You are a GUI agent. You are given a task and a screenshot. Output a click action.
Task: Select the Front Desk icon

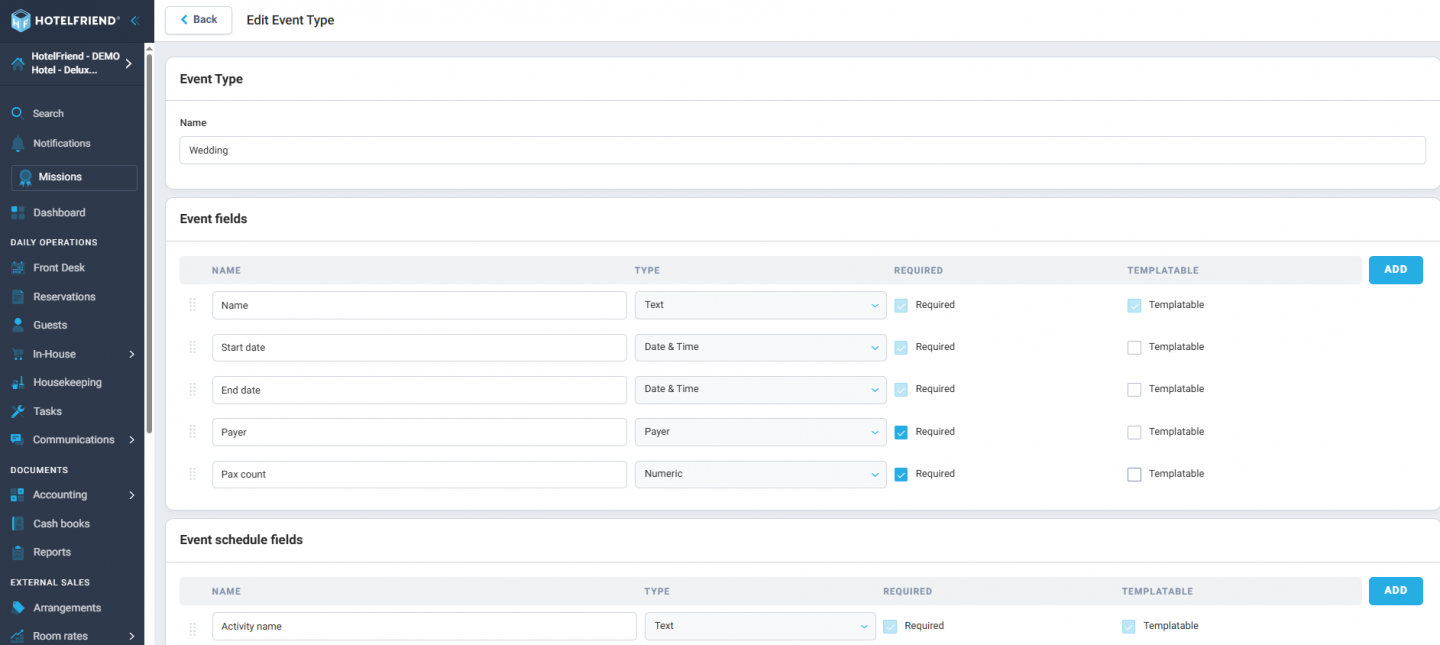(x=19, y=267)
